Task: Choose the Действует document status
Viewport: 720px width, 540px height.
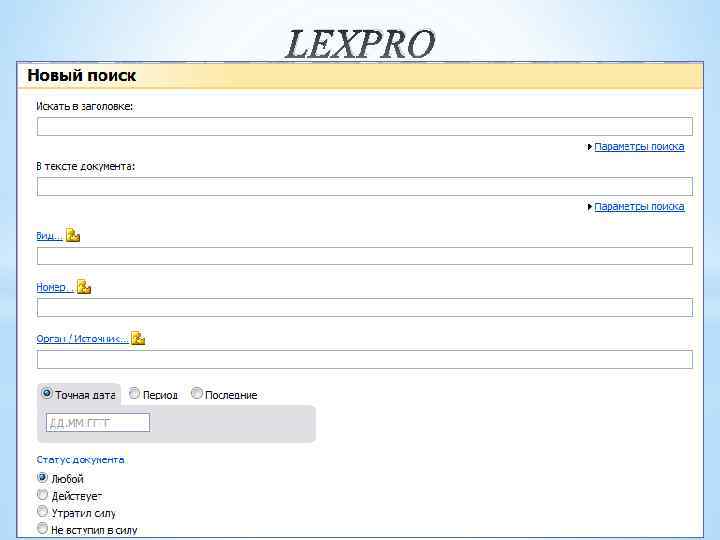Action: pos(42,495)
